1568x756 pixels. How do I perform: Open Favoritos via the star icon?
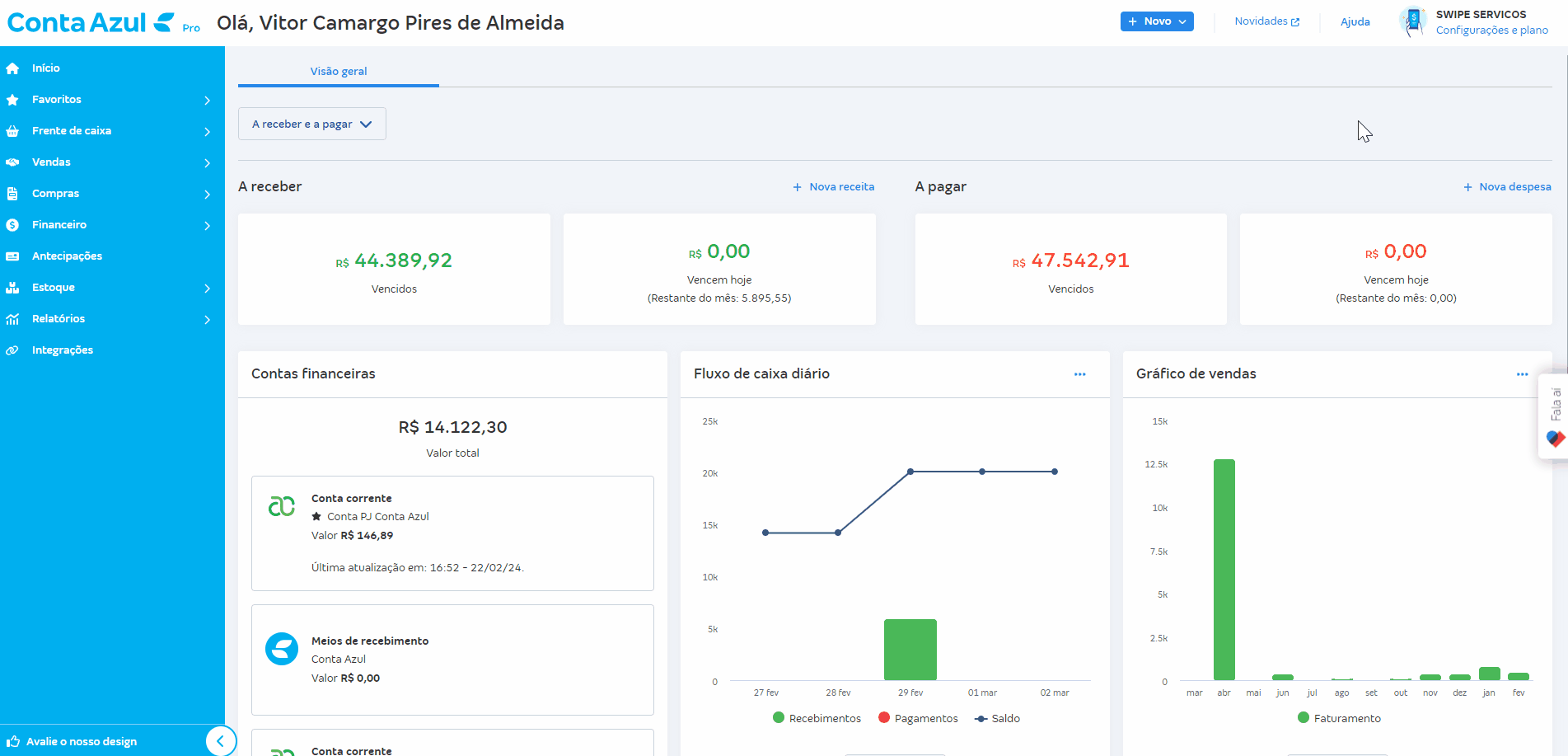pos(13,99)
